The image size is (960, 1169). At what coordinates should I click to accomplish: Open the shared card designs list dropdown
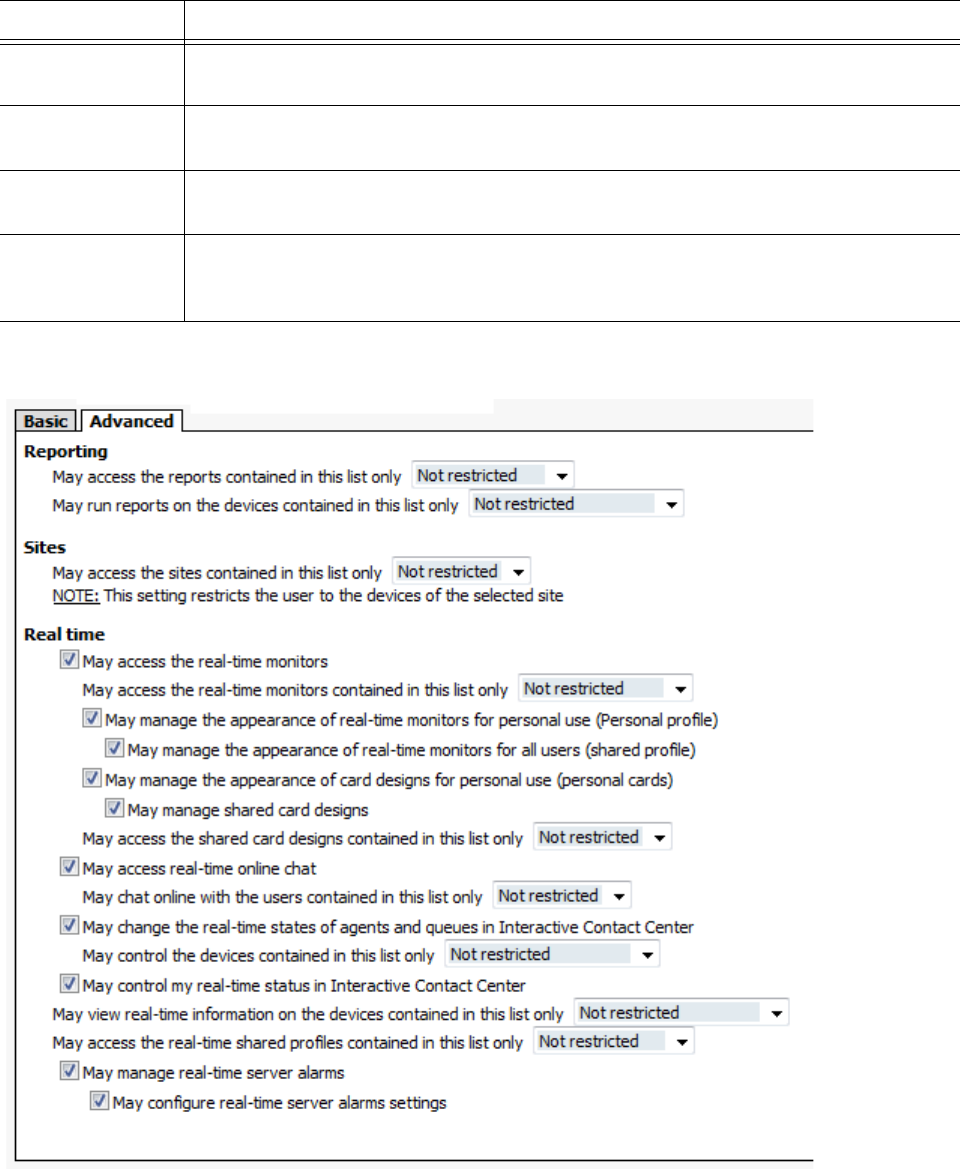tap(602, 837)
